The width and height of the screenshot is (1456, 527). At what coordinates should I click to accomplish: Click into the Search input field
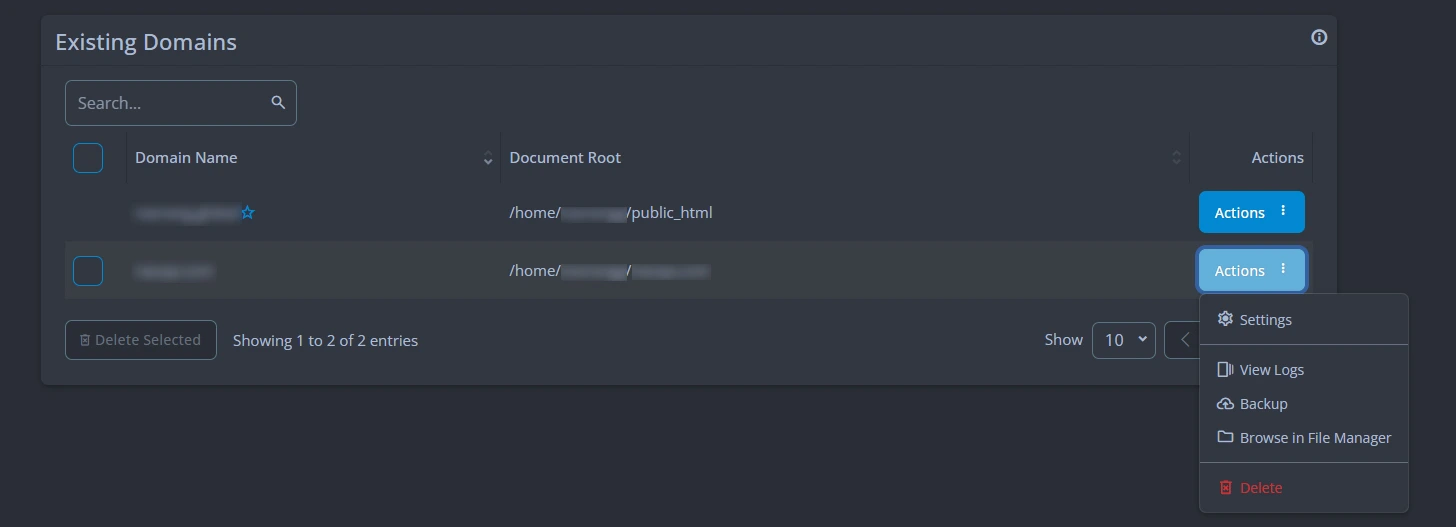(x=181, y=103)
